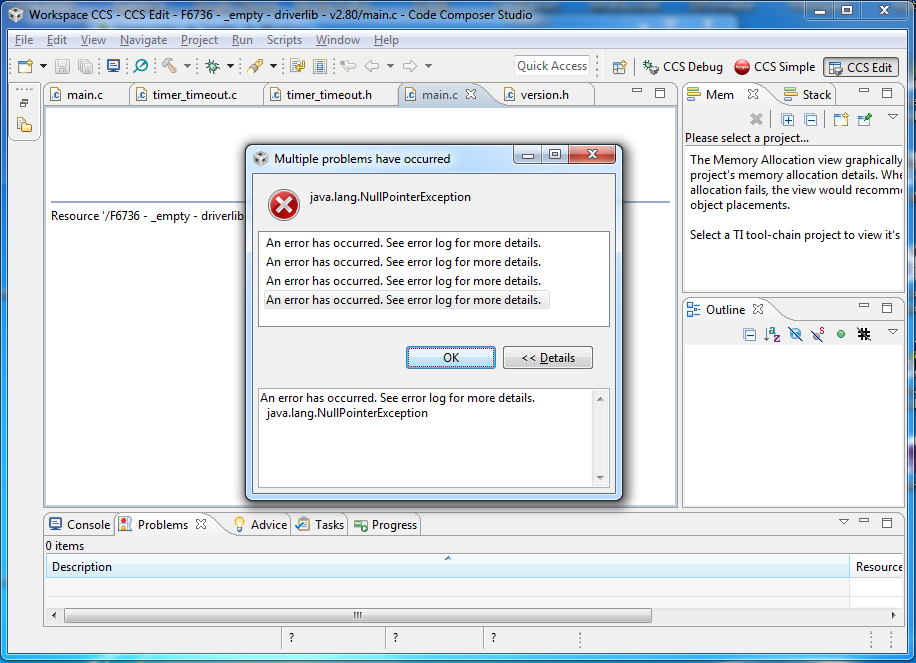Click the Problems horizontal scrollbar thumb

[x=358, y=615]
